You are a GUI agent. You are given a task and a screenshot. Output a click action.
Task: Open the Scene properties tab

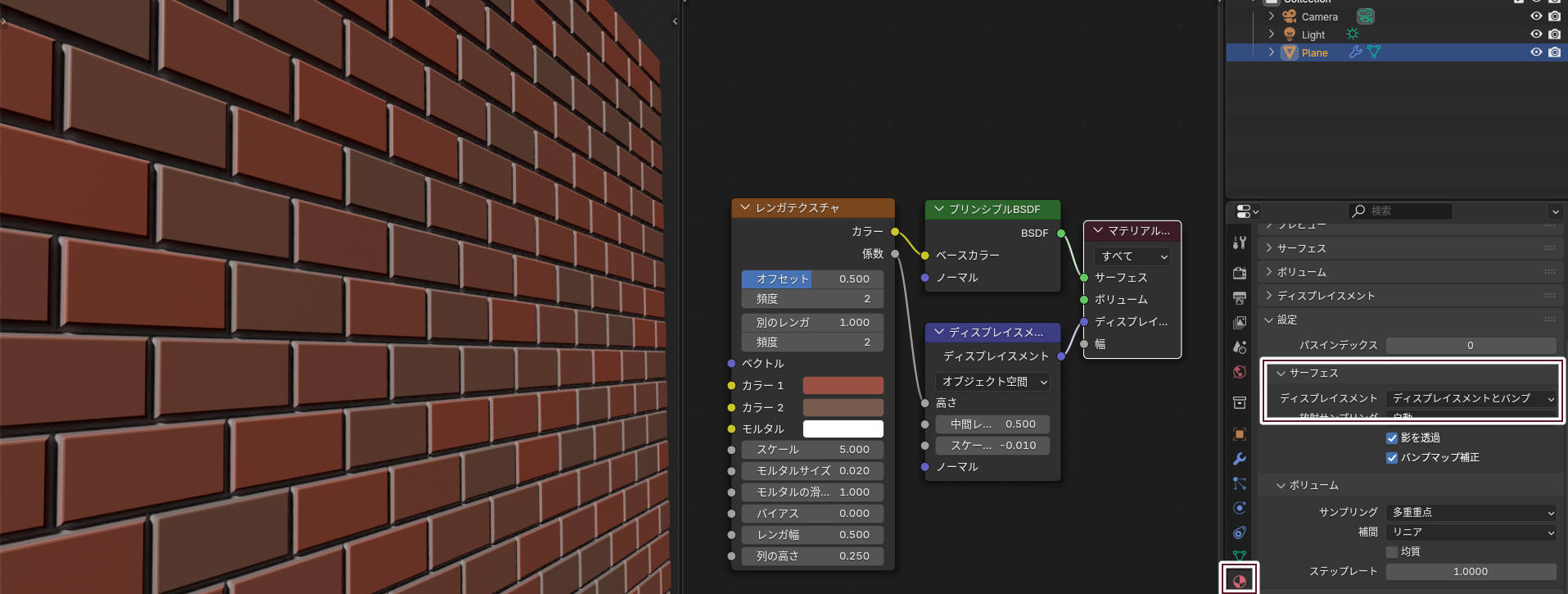[1240, 347]
